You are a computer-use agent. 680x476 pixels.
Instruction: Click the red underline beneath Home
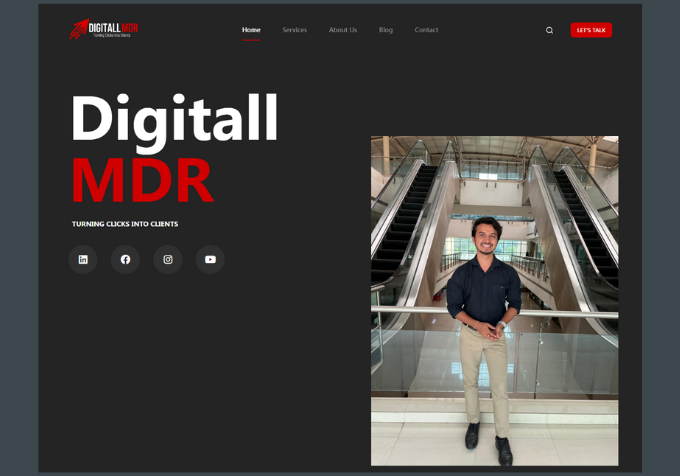click(251, 40)
